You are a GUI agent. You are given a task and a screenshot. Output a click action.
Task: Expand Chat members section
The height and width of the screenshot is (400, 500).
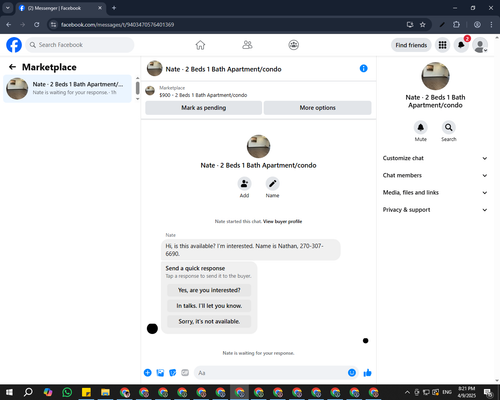tap(435, 175)
